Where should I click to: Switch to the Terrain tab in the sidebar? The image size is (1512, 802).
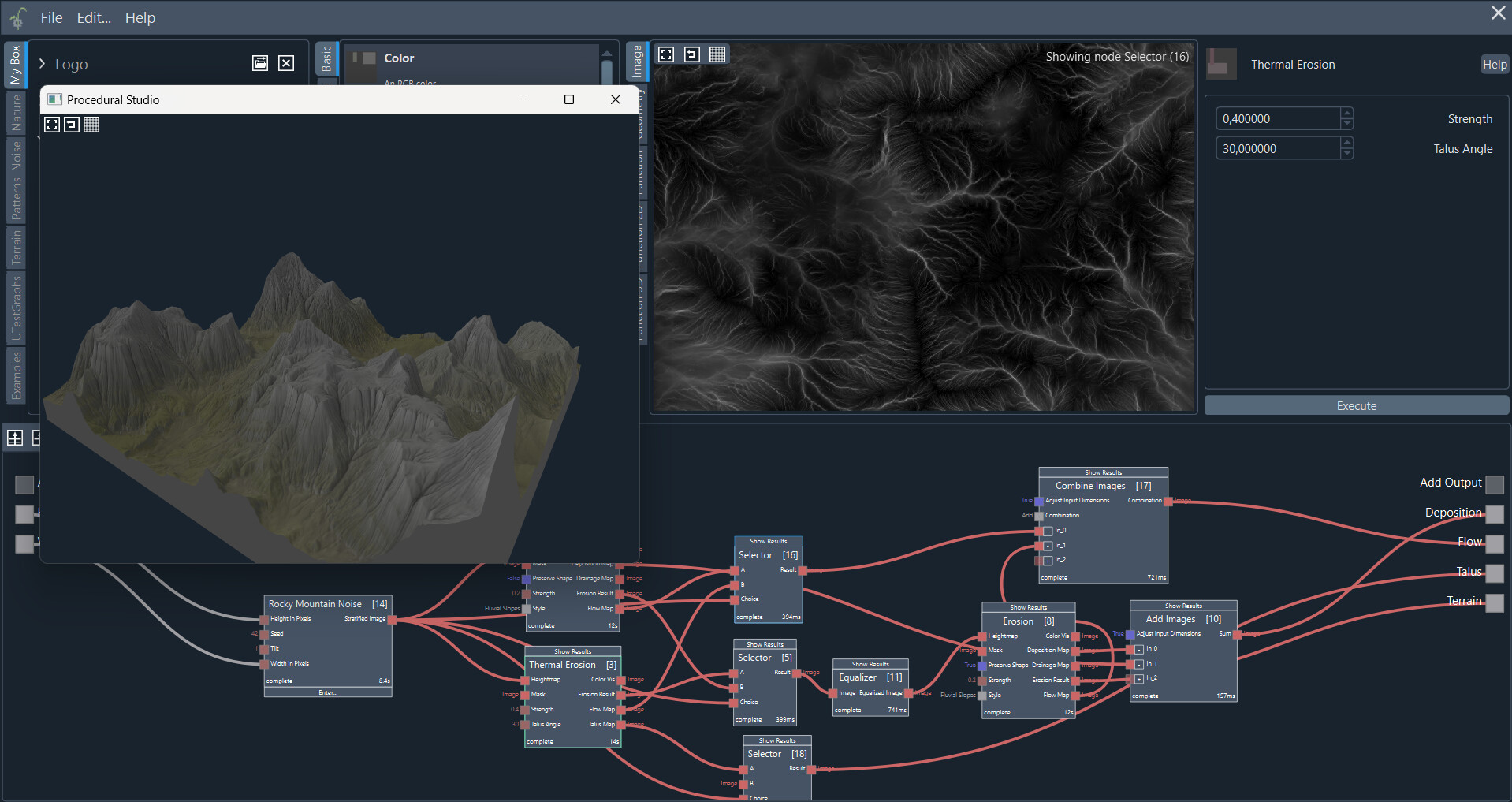pyautogui.click(x=15, y=247)
